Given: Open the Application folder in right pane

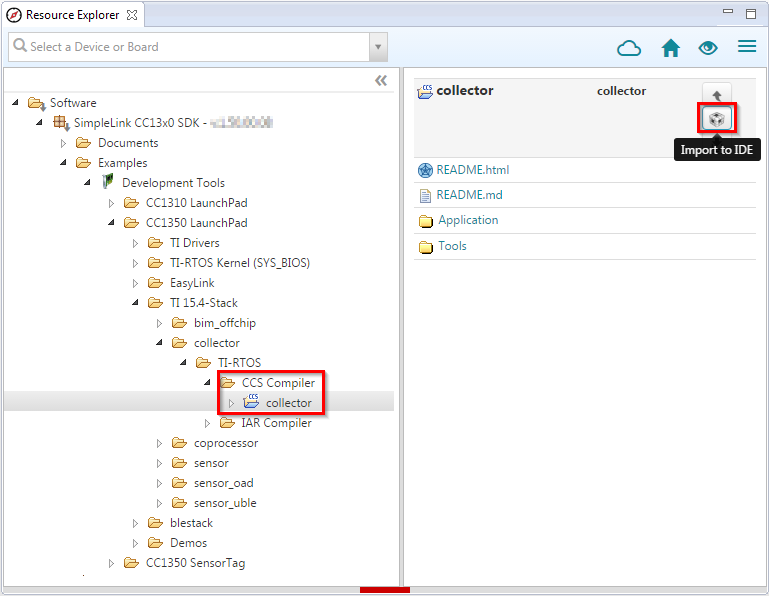Looking at the screenshot, I should click(467, 220).
